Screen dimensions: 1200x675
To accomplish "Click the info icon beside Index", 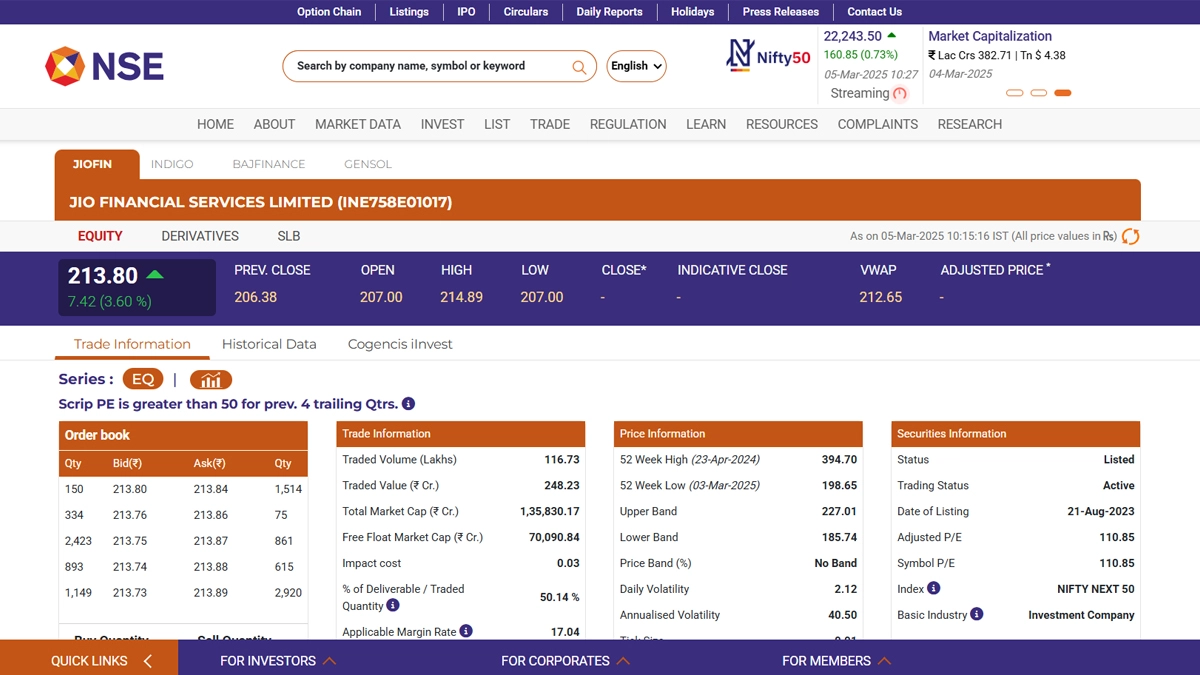I will 933,589.
